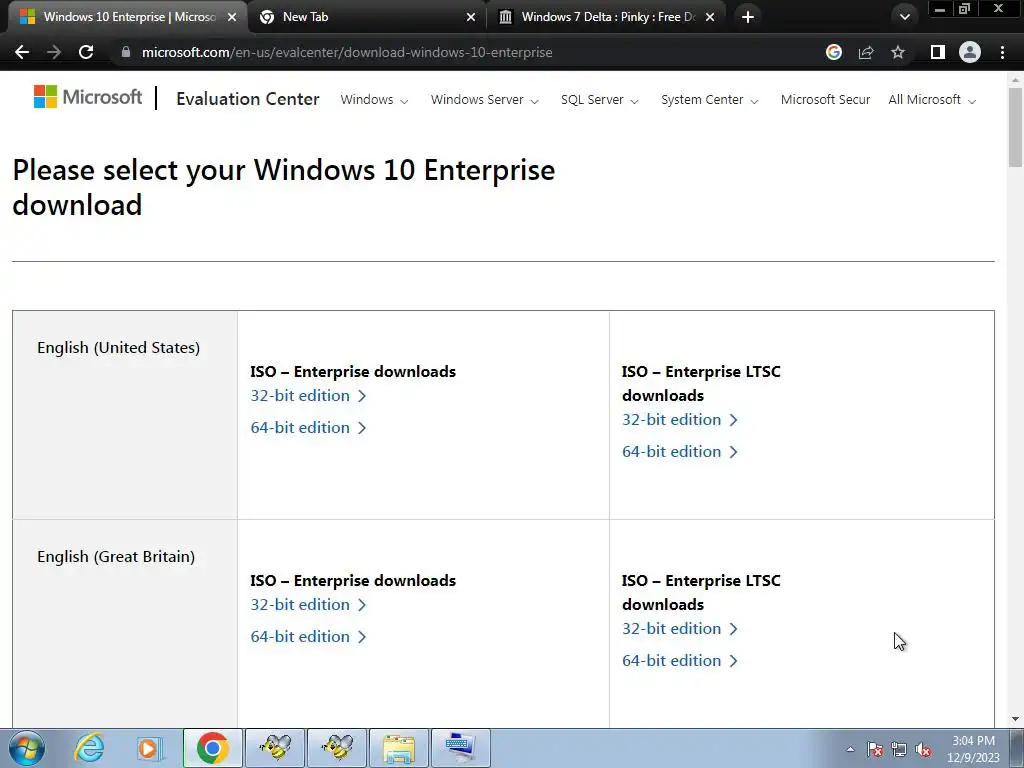This screenshot has height=768, width=1024.
Task: Download Great Britain Enterprise 64-bit edition
Action: click(308, 637)
